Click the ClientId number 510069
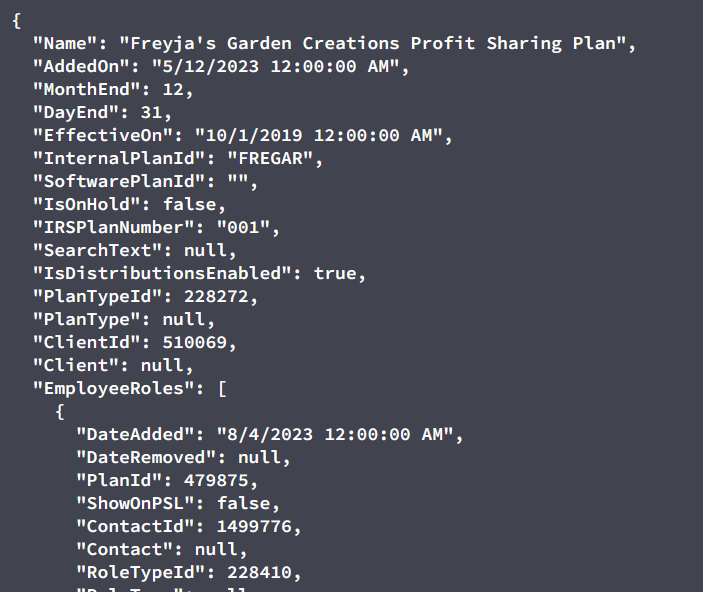 click(x=195, y=343)
